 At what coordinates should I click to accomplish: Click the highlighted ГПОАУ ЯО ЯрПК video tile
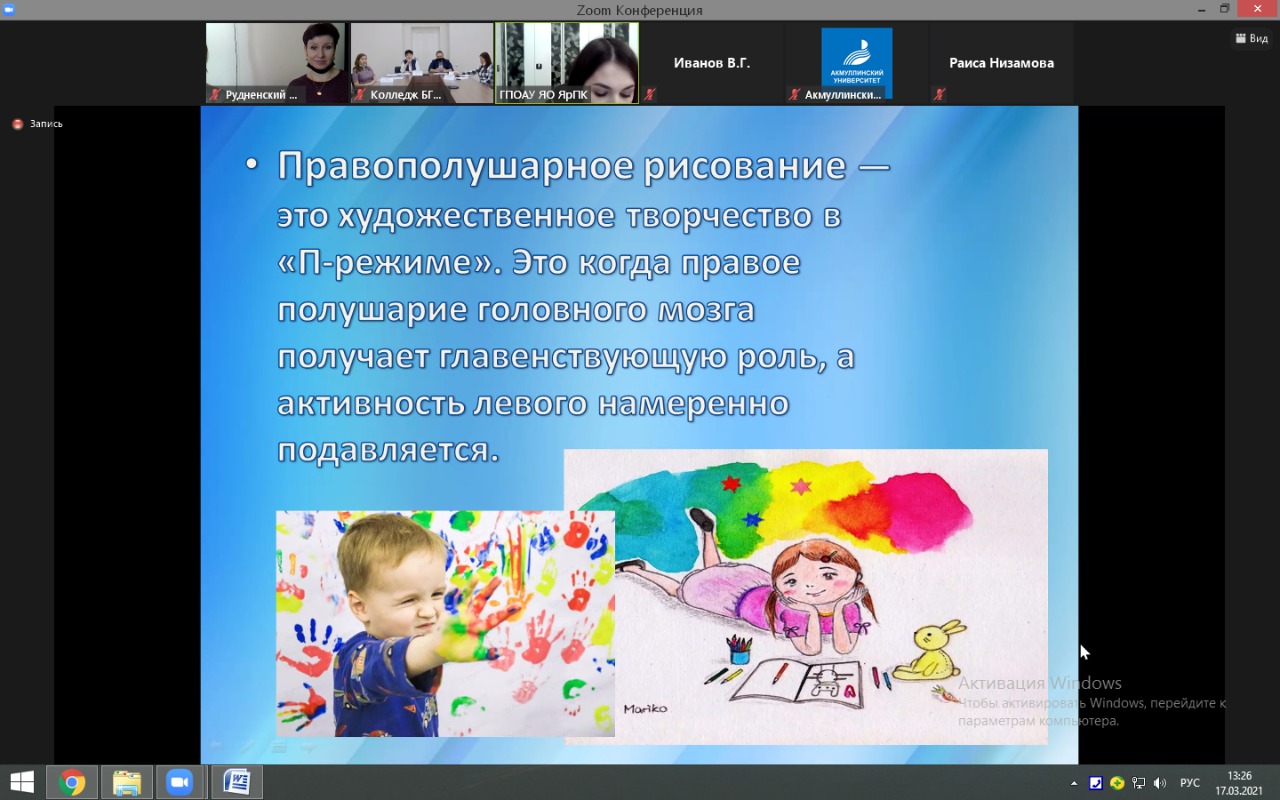566,62
